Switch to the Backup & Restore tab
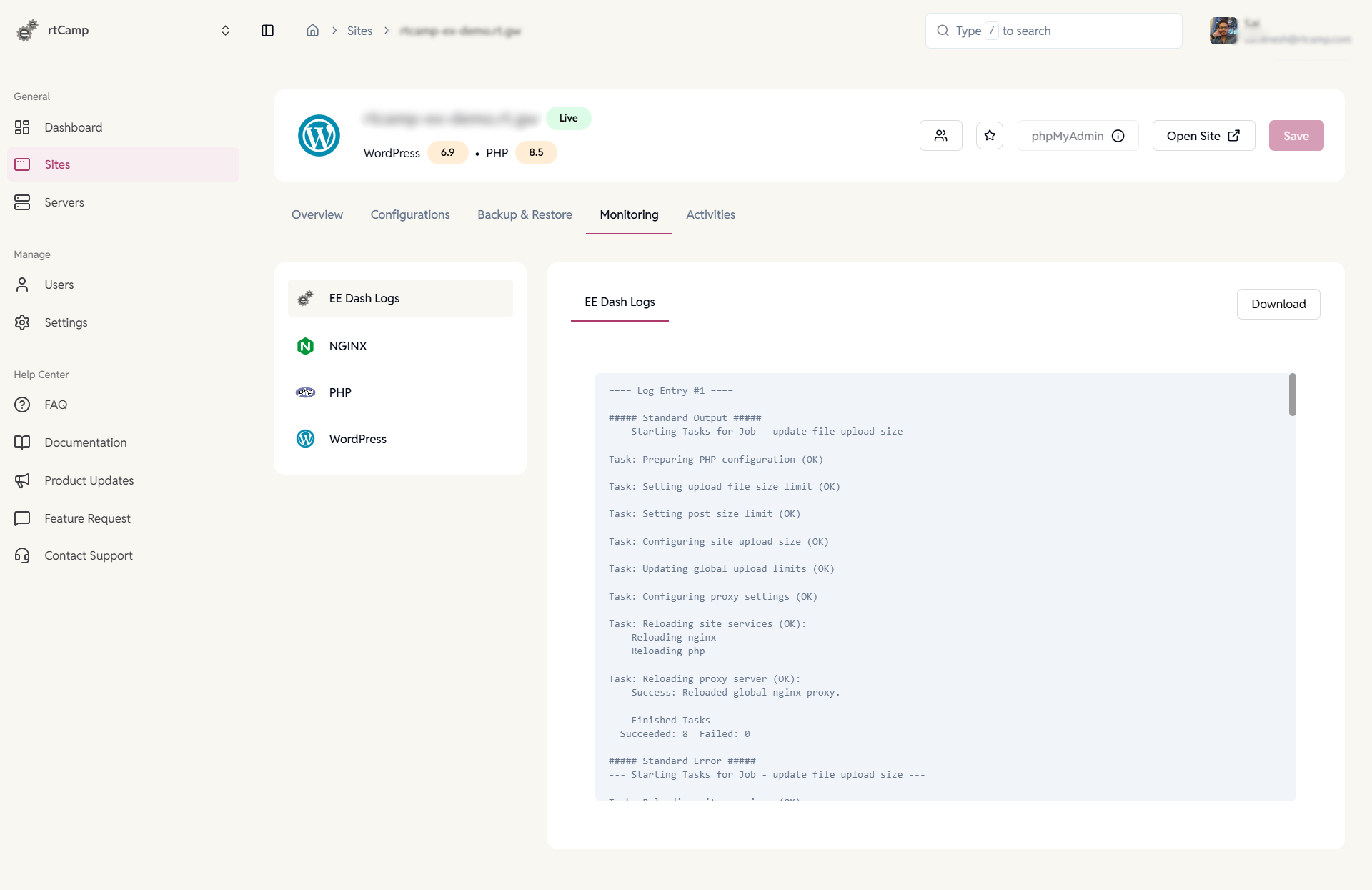 click(x=525, y=214)
